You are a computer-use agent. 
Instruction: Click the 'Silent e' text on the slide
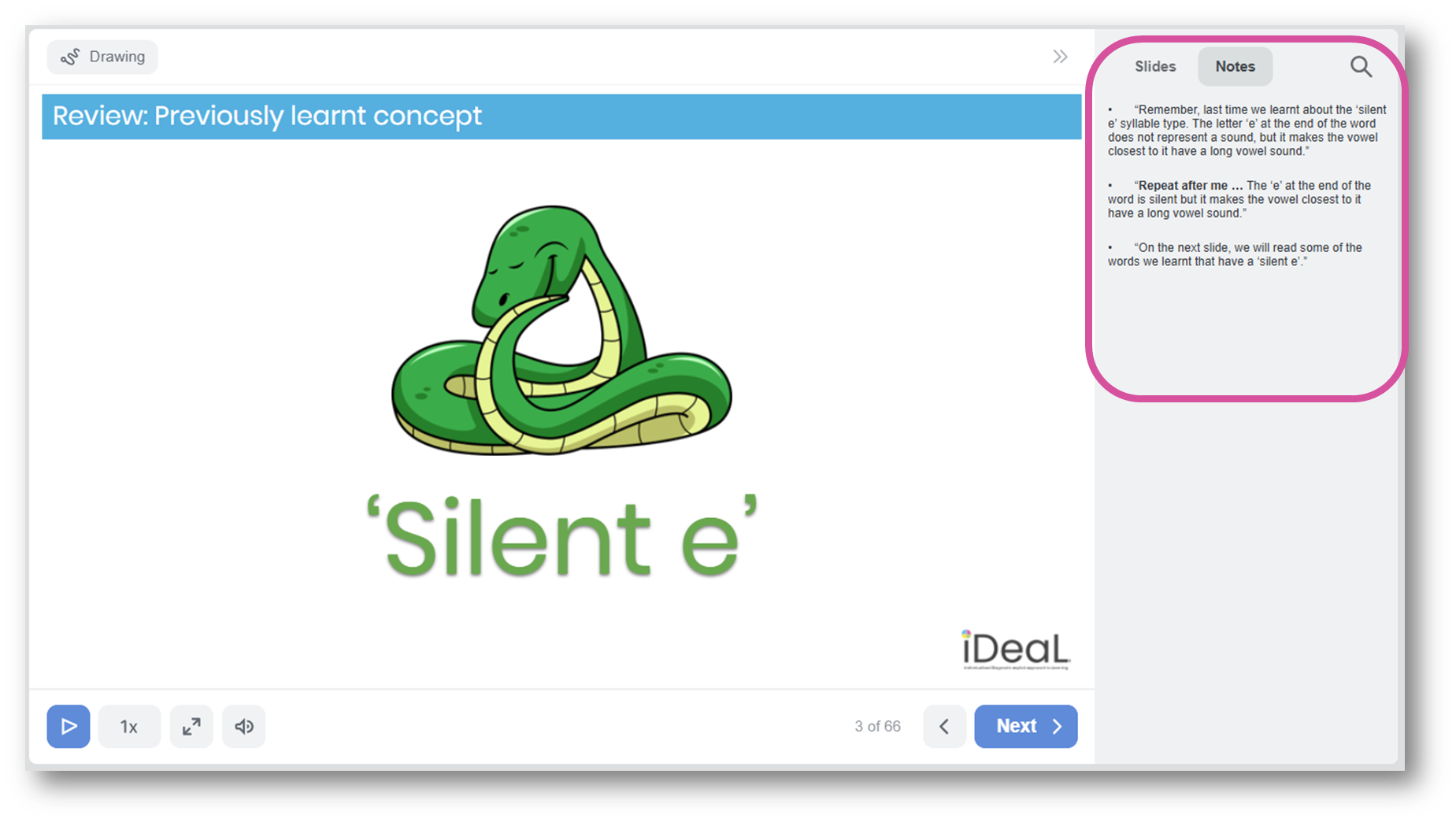[561, 537]
